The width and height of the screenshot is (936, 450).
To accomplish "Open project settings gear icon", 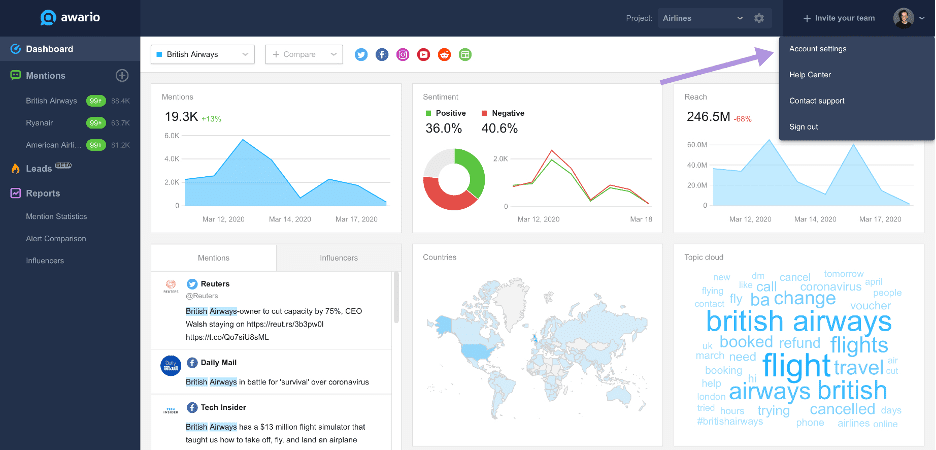I will coord(759,19).
